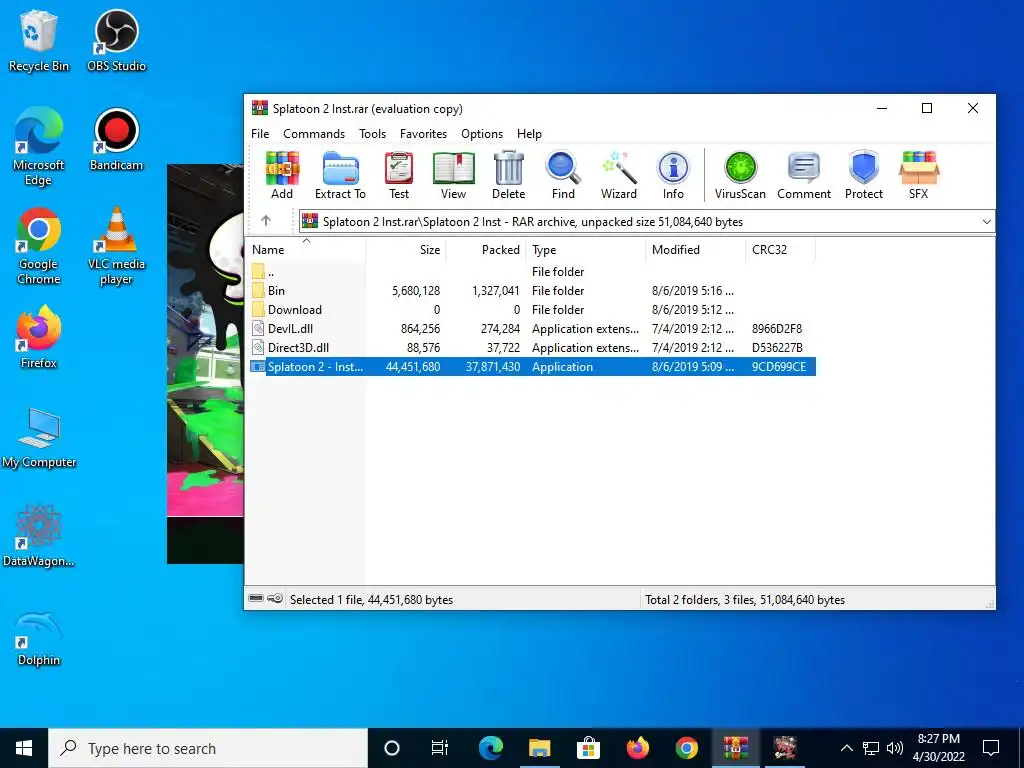Click the Info toolbar icon

coord(673,175)
